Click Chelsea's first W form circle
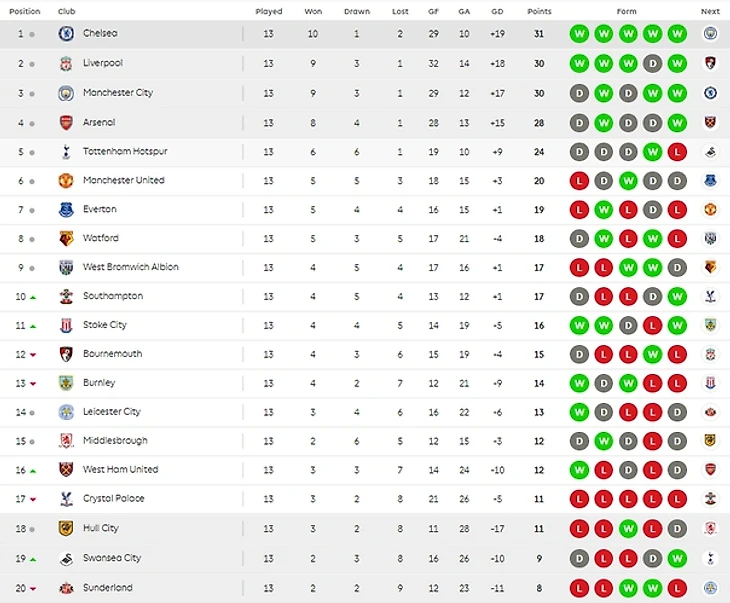 (578, 34)
